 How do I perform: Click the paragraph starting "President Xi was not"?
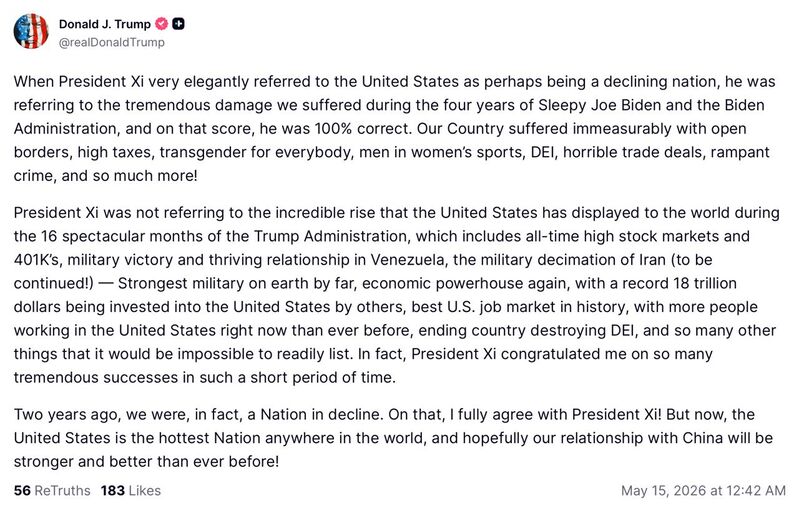click(396, 295)
